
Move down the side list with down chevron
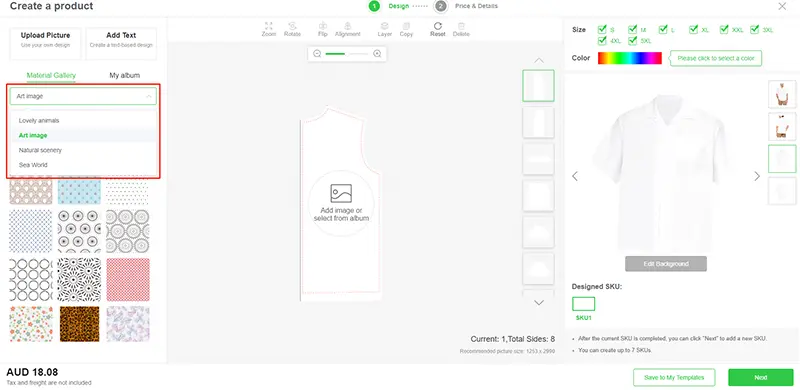click(539, 303)
